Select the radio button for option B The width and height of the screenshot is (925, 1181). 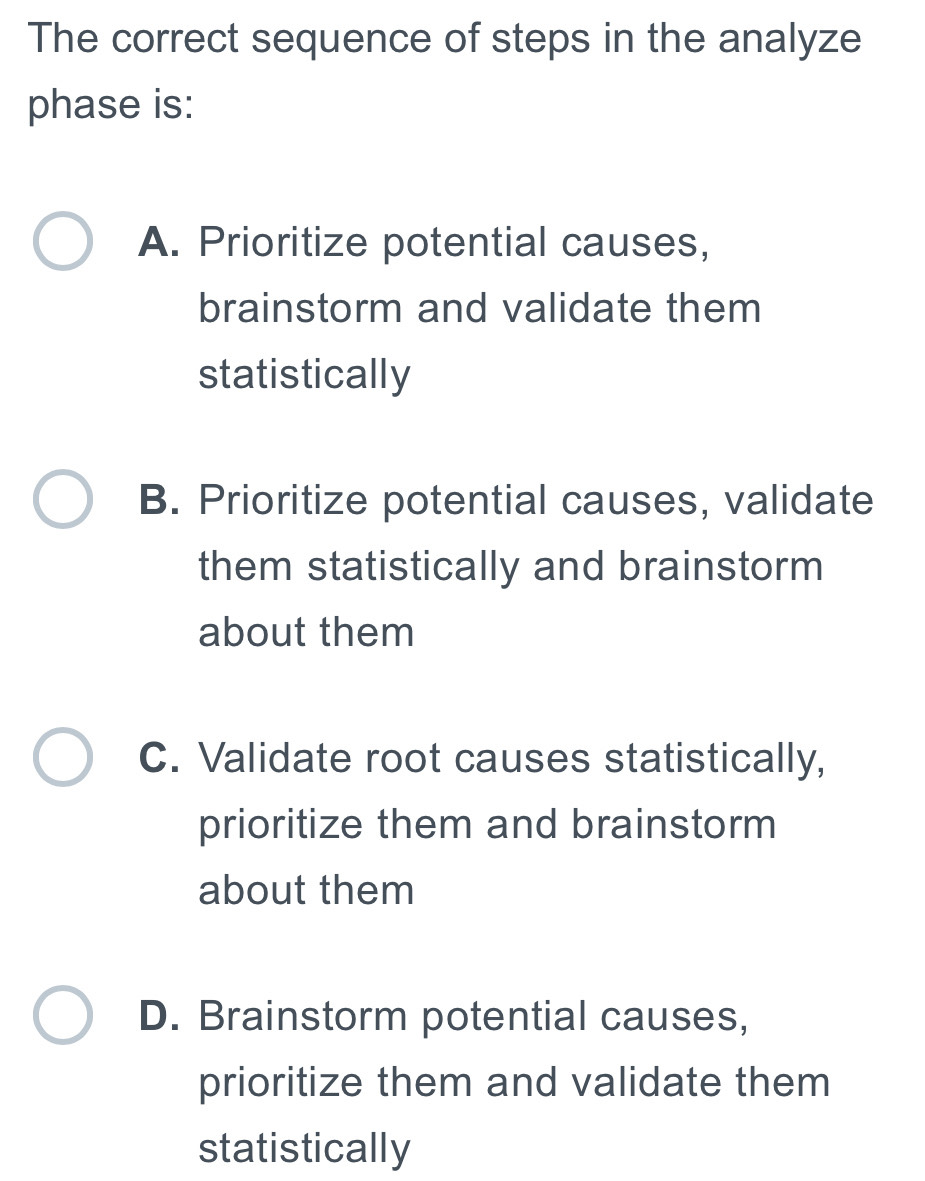(64, 499)
